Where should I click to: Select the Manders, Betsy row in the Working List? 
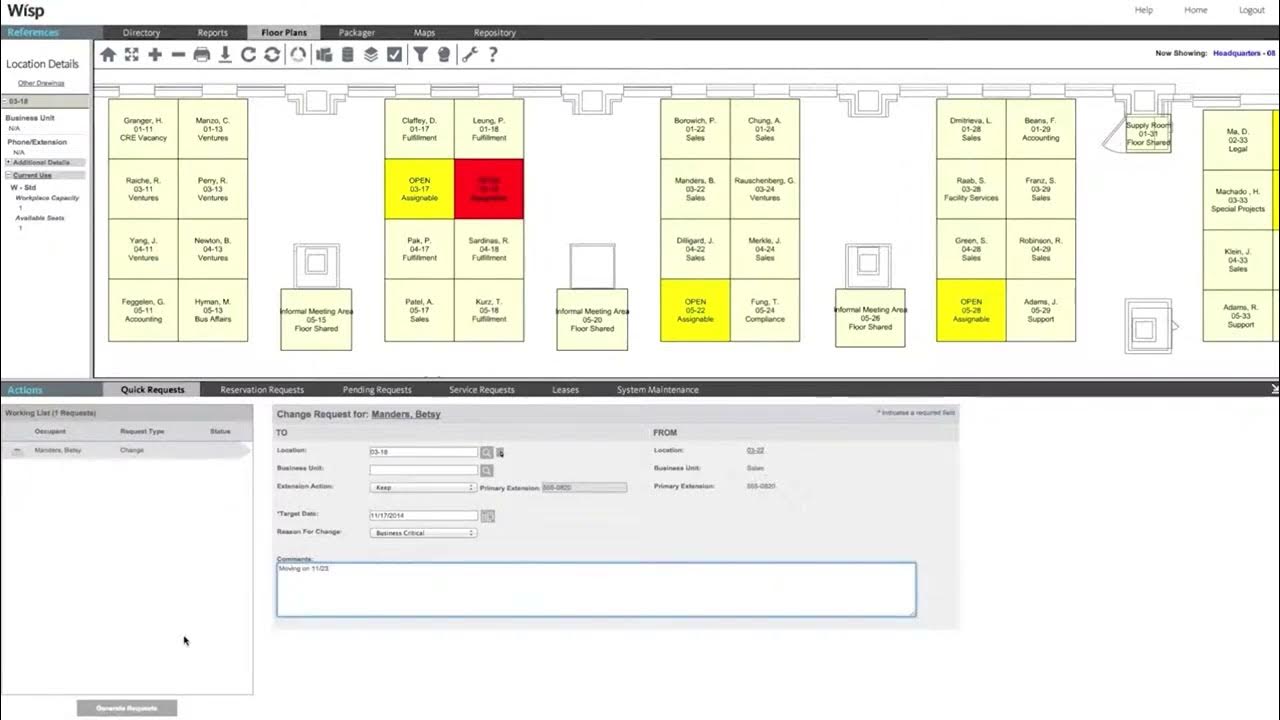click(125, 451)
